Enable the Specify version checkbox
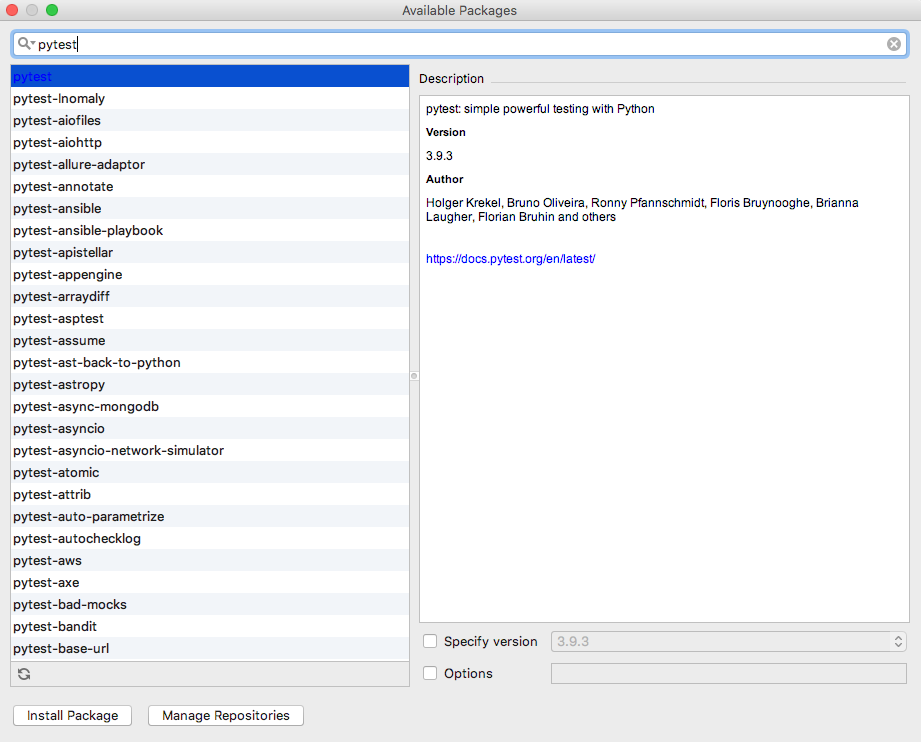921x742 pixels. pos(430,642)
